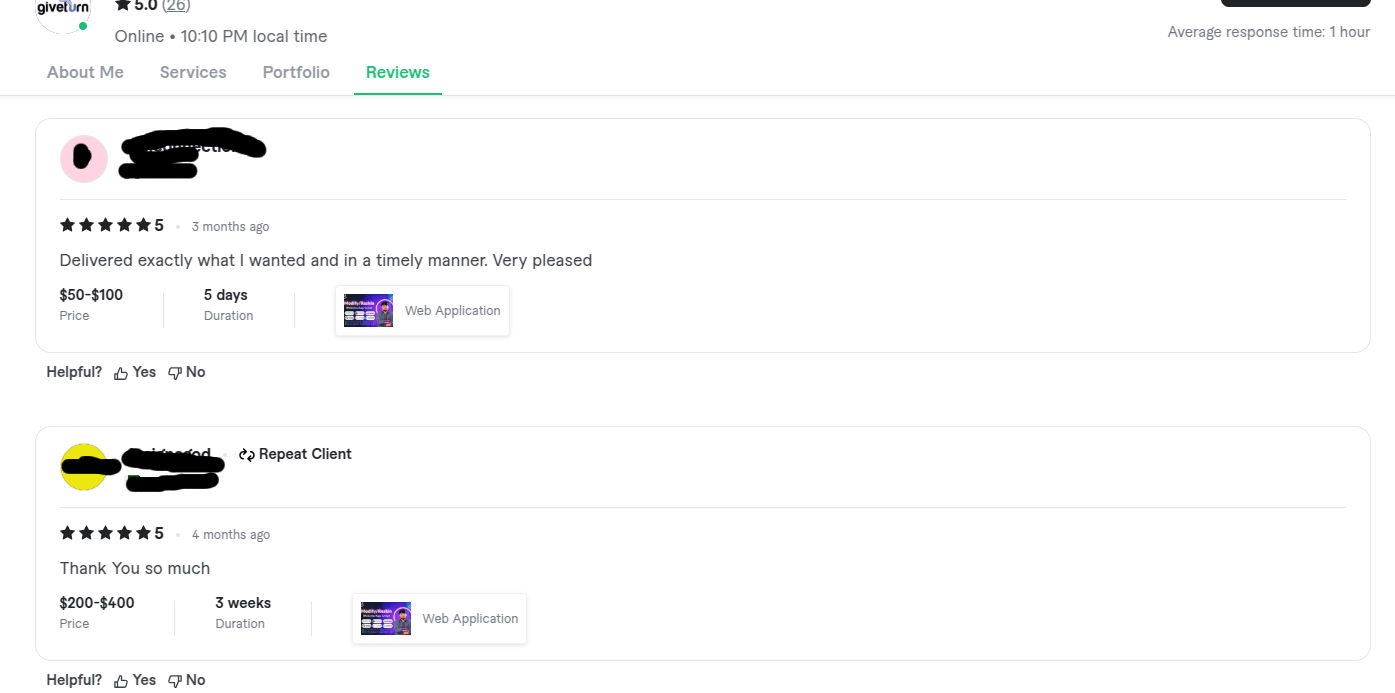Viewport: 1395px width, 693px height.
Task: Click thumbs-up Yes icon under second review
Action: 121,681
